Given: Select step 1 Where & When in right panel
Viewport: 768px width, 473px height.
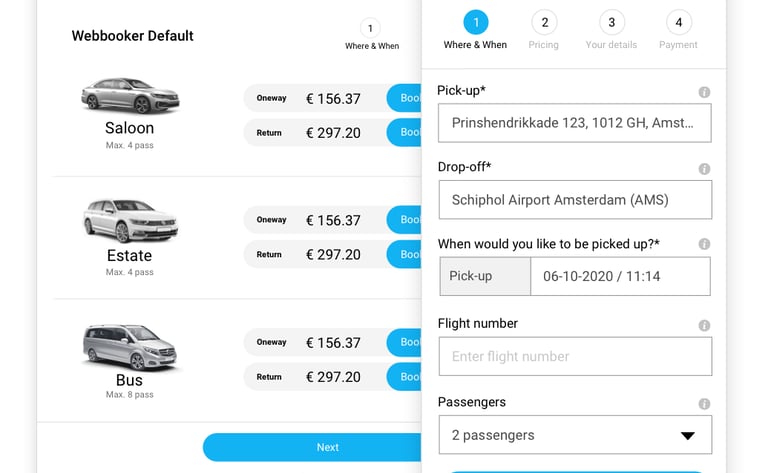Looking at the screenshot, I should pyautogui.click(x=476, y=30).
